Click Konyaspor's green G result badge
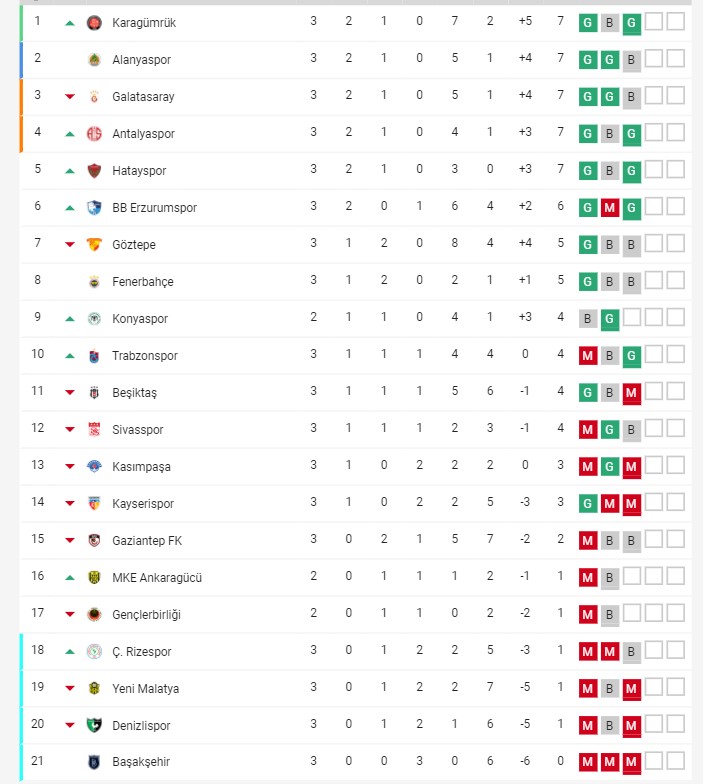Viewport: 703px width, 784px height. (610, 319)
